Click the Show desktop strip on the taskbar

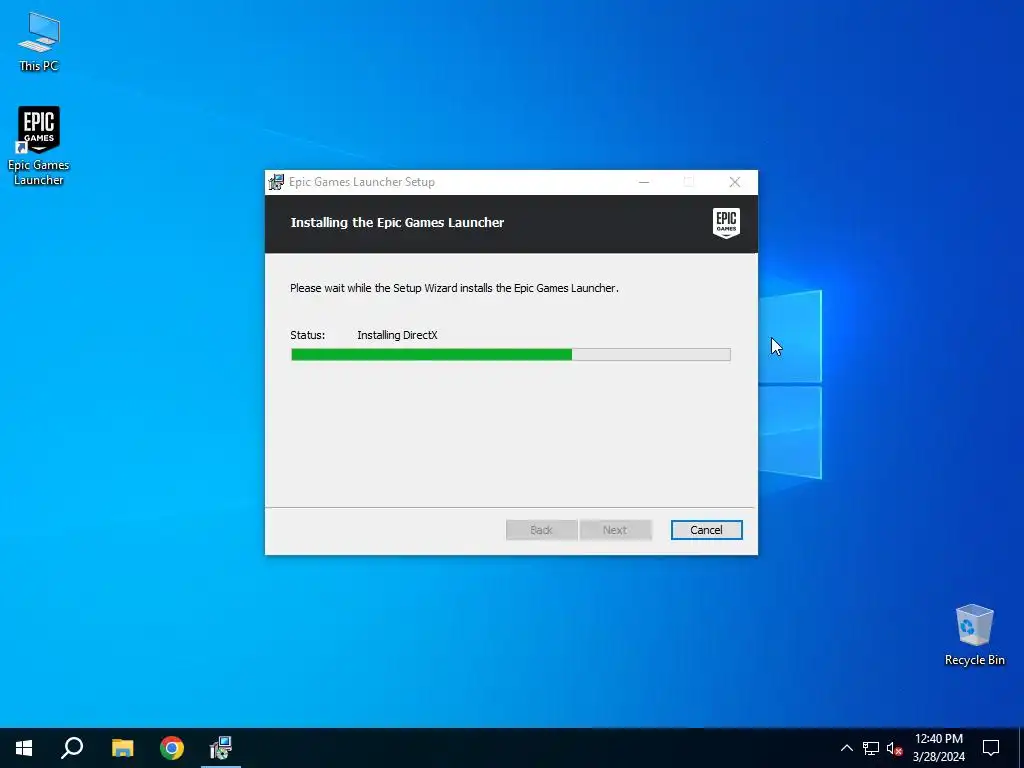click(x=1021, y=748)
